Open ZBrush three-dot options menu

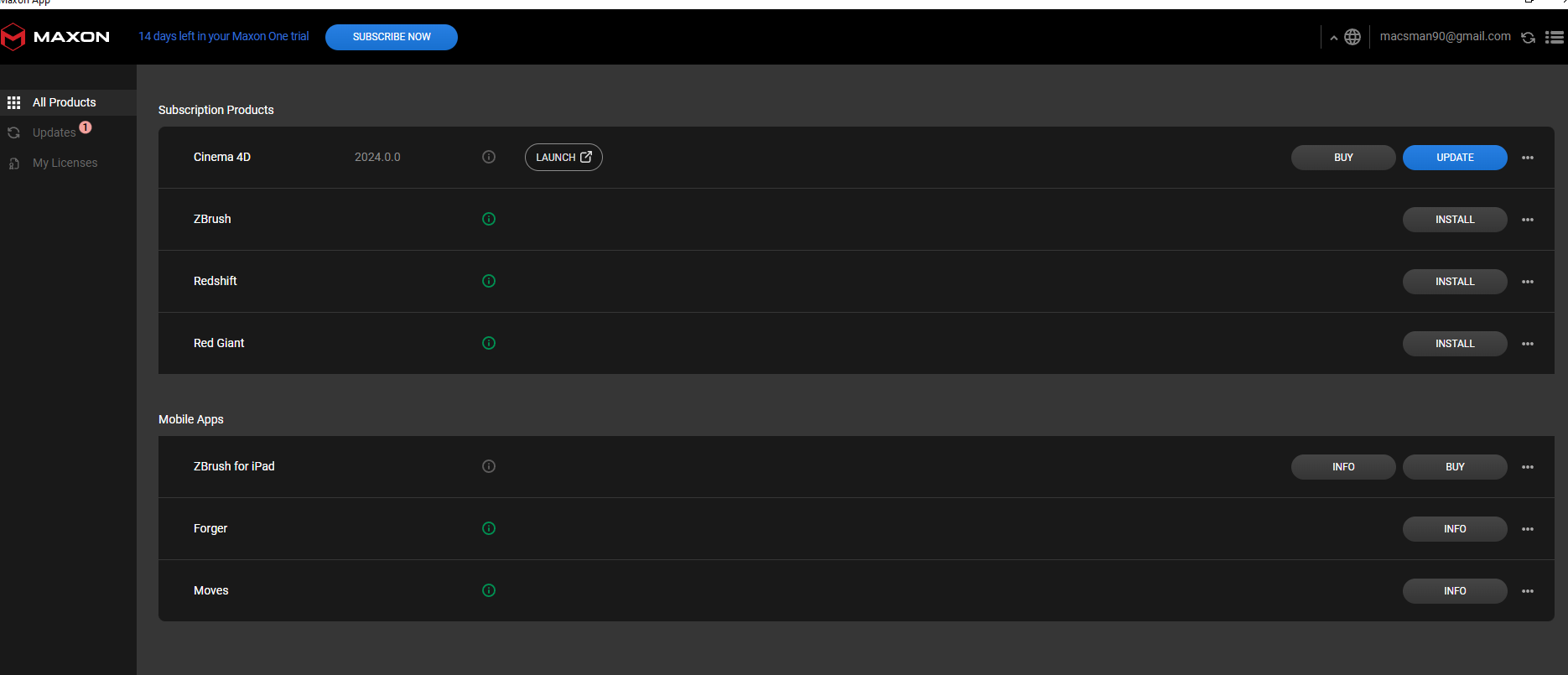[1528, 220]
